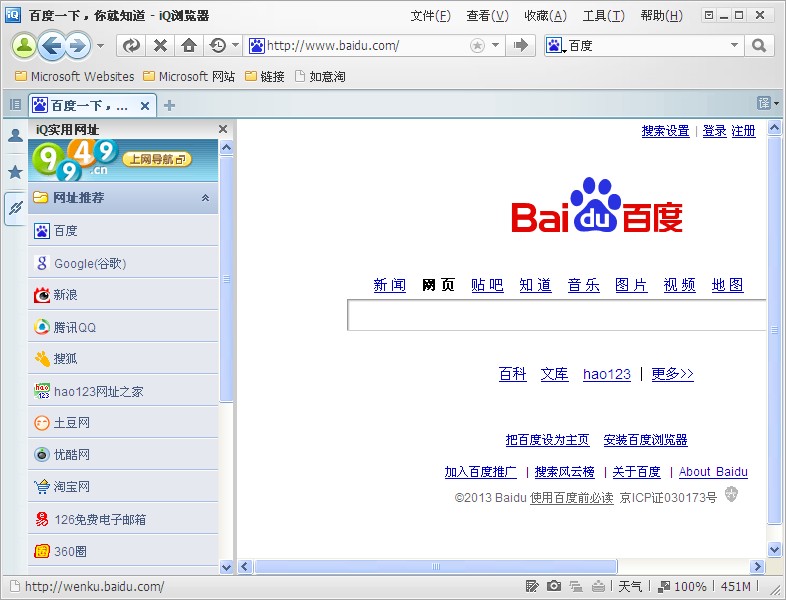Open sidebar links chain icon
The width and height of the screenshot is (786, 600).
pyautogui.click(x=16, y=208)
